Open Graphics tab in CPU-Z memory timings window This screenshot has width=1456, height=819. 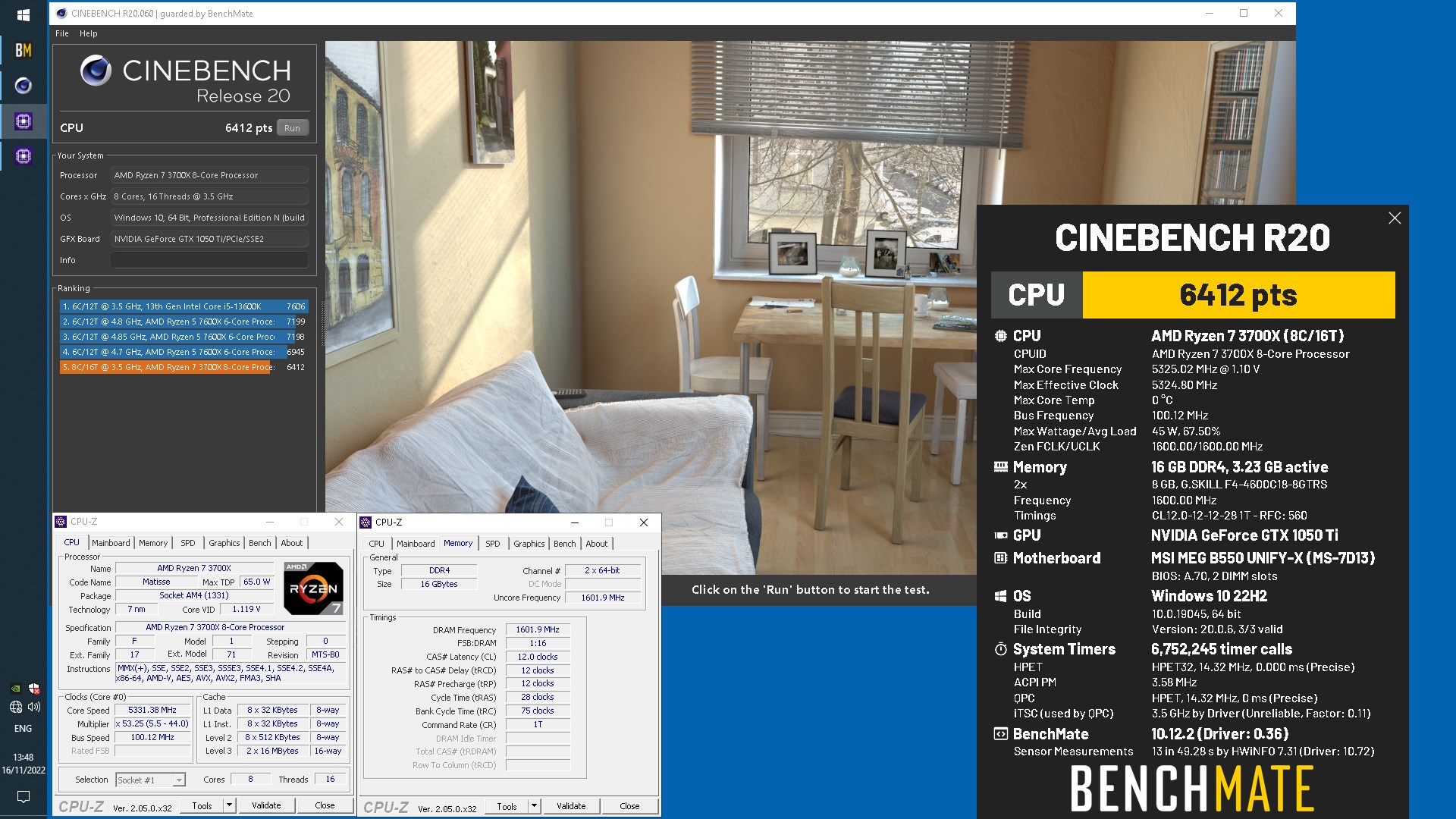[529, 544]
